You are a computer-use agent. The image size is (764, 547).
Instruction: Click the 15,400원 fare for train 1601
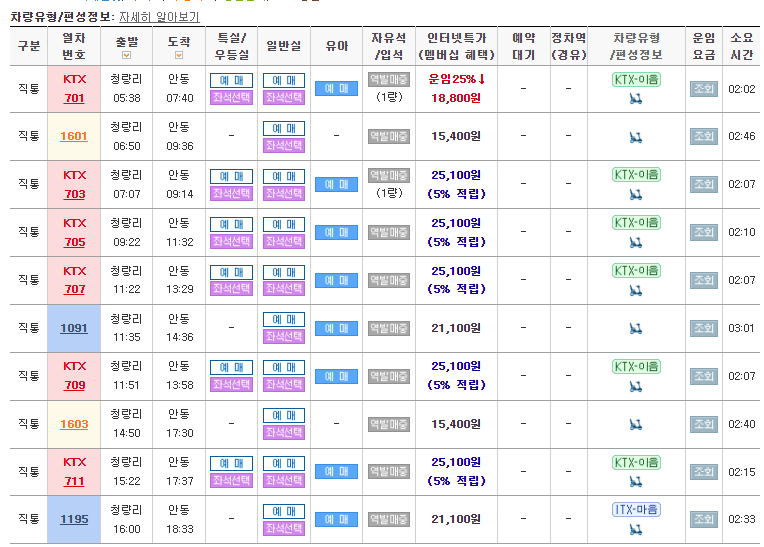456,136
